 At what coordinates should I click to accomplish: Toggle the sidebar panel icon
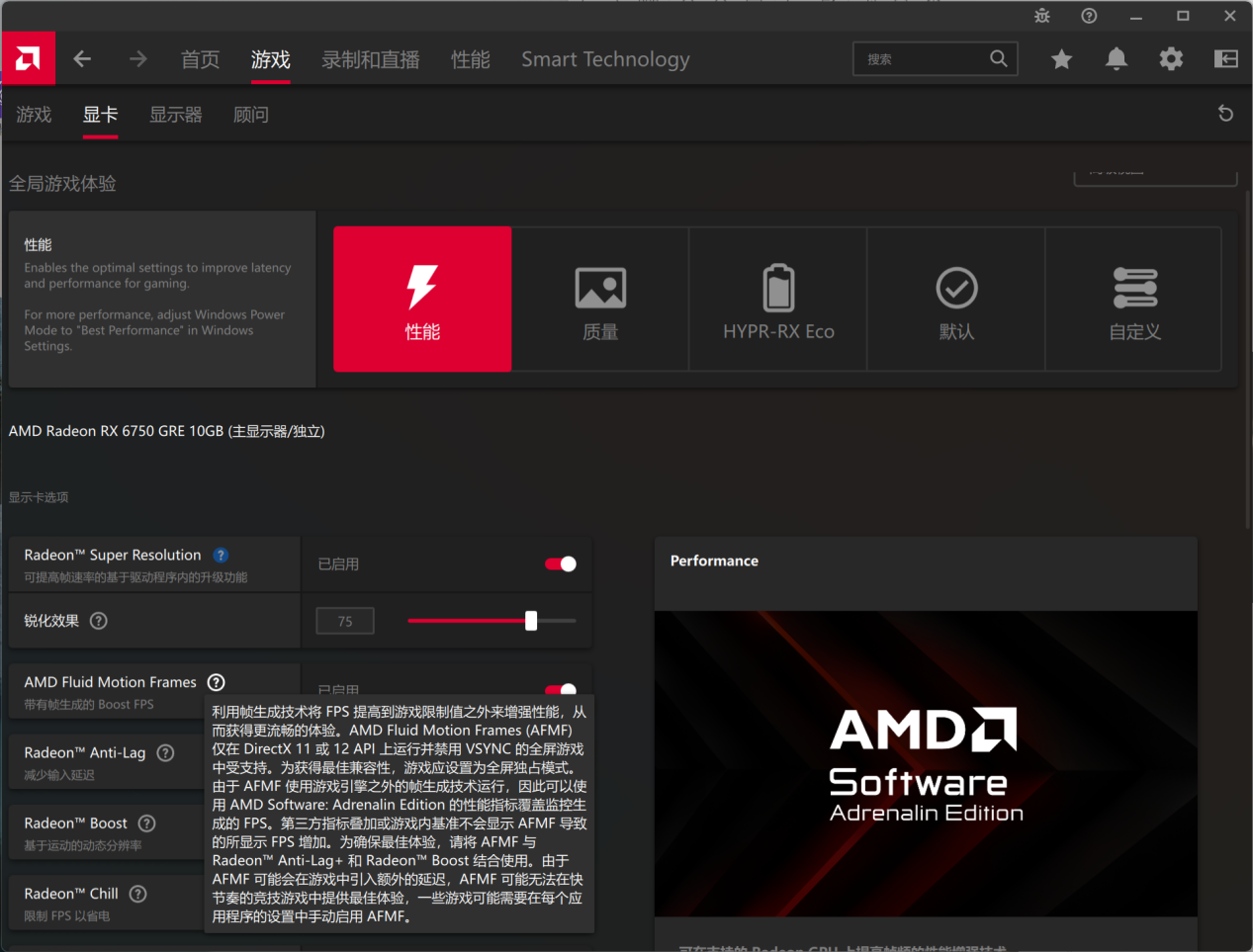1225,59
